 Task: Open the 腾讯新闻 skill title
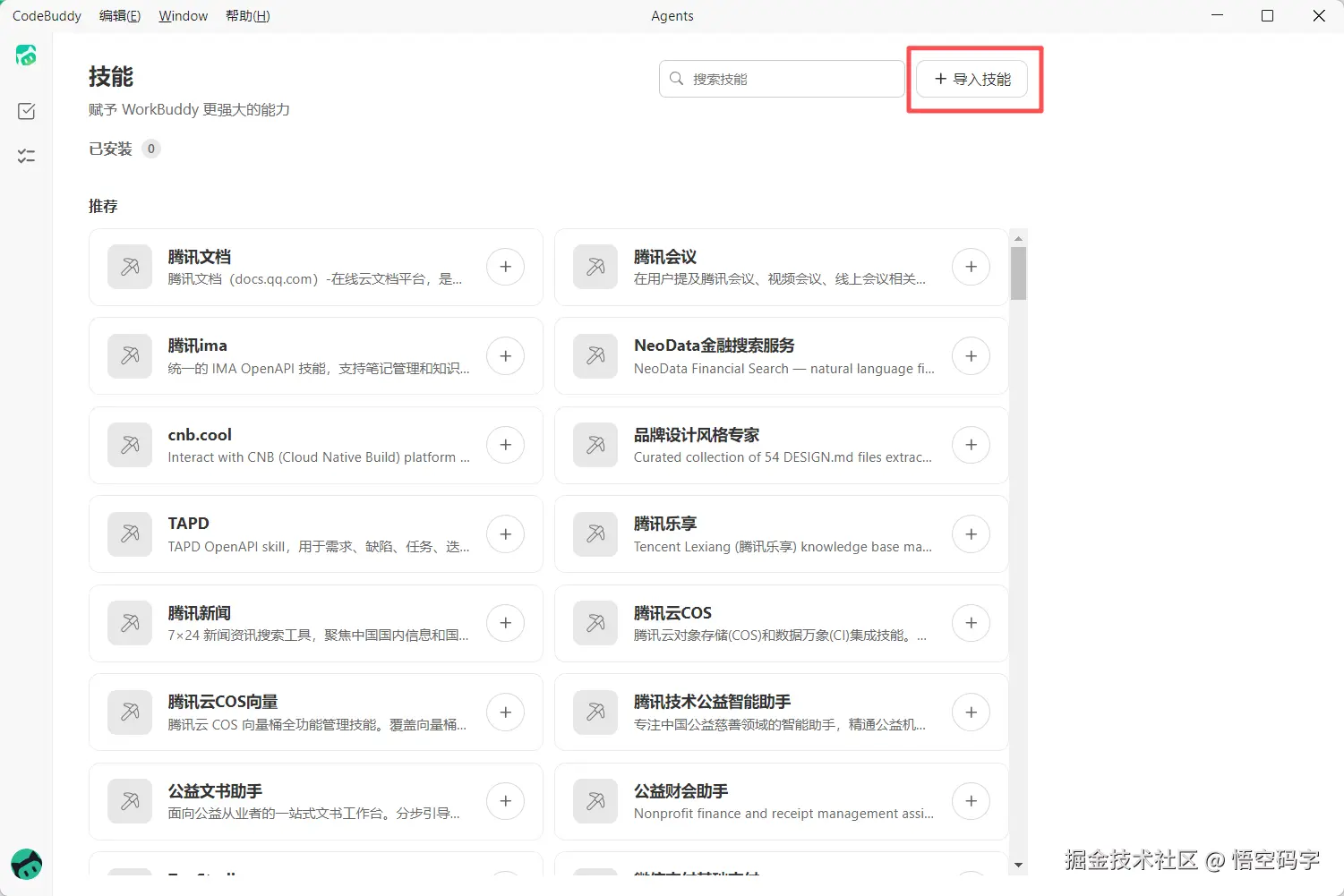(200, 613)
